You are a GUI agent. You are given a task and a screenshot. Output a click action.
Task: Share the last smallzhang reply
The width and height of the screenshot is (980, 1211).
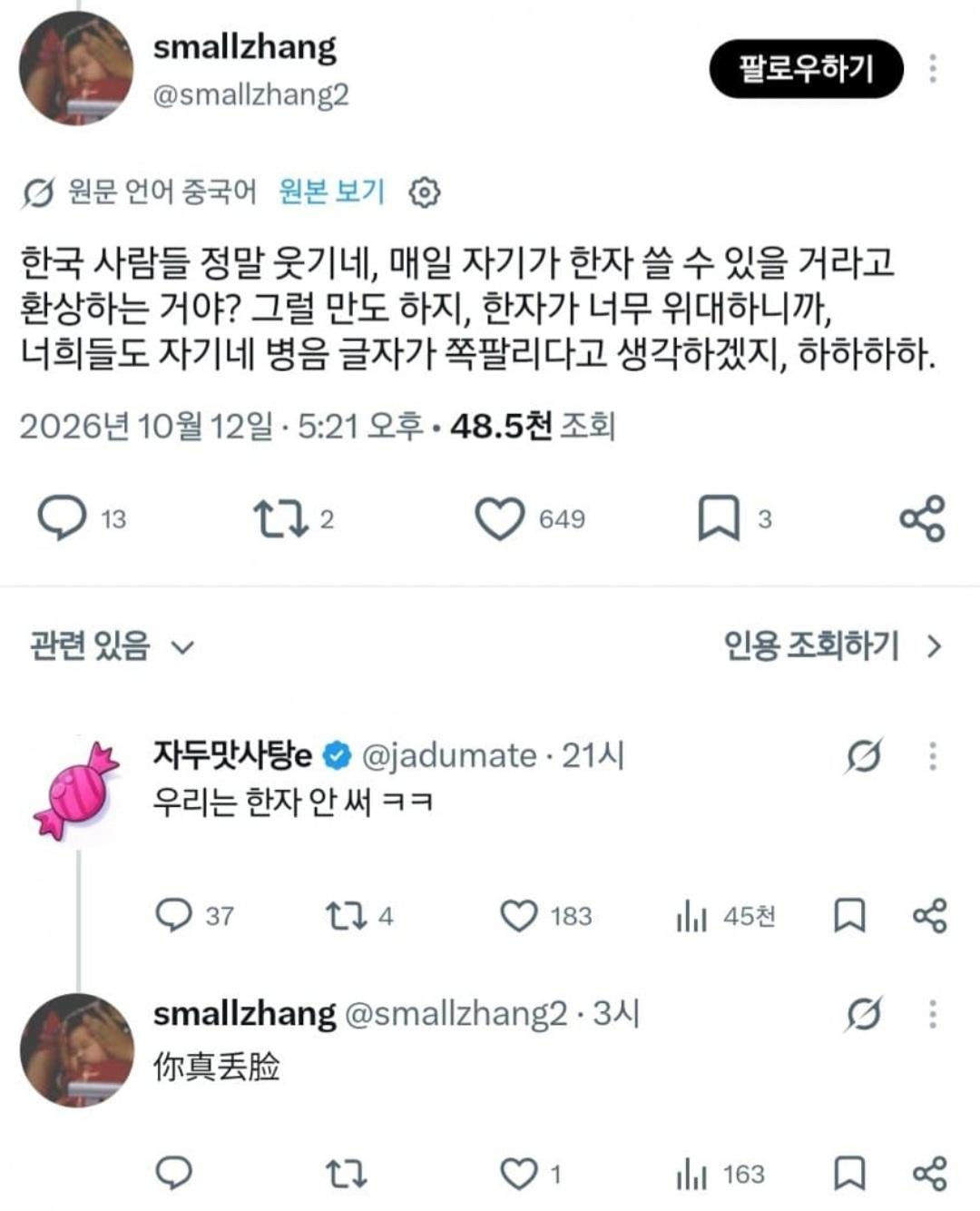click(929, 1174)
